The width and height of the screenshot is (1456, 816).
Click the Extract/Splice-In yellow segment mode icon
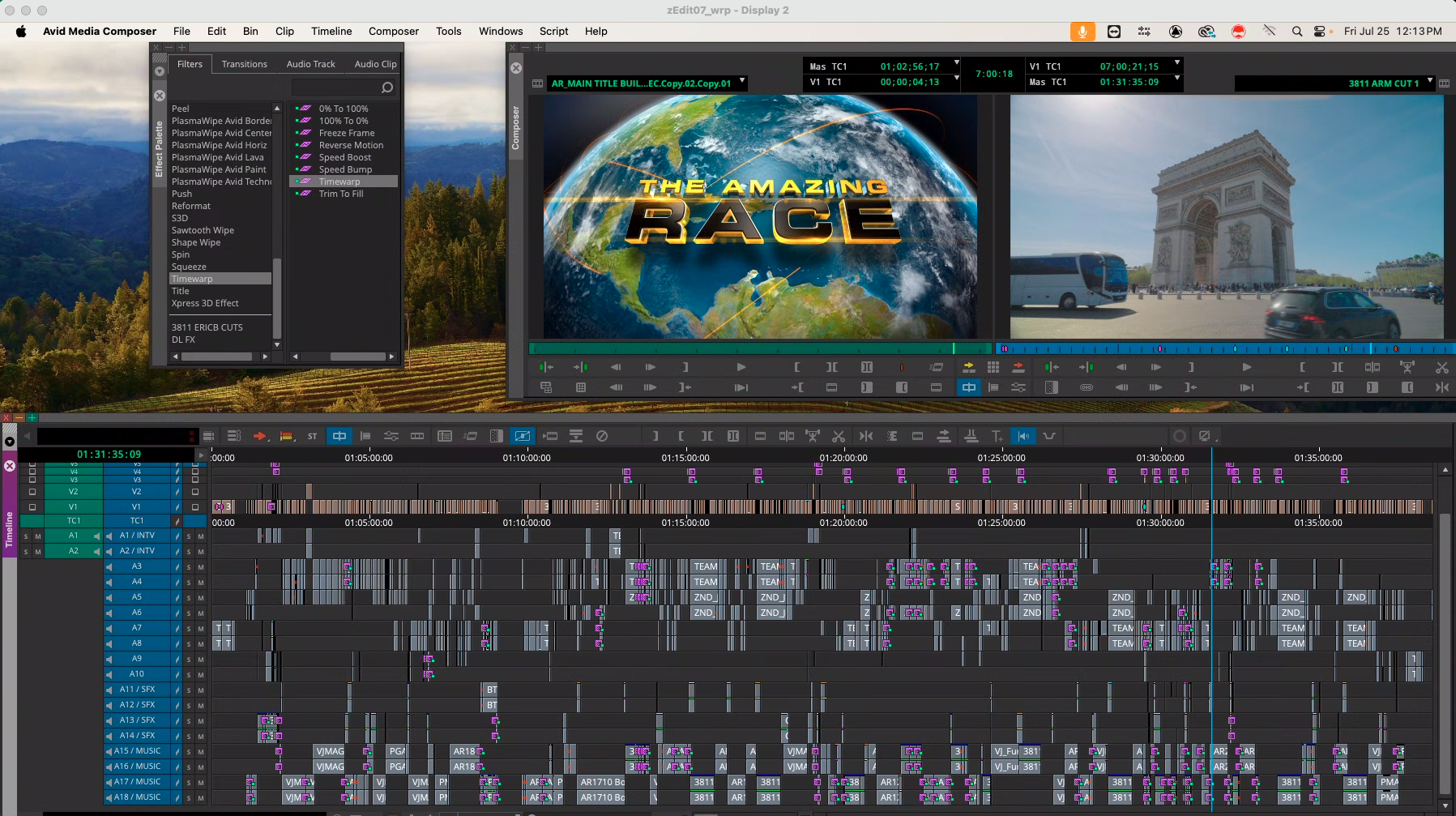[x=286, y=436]
